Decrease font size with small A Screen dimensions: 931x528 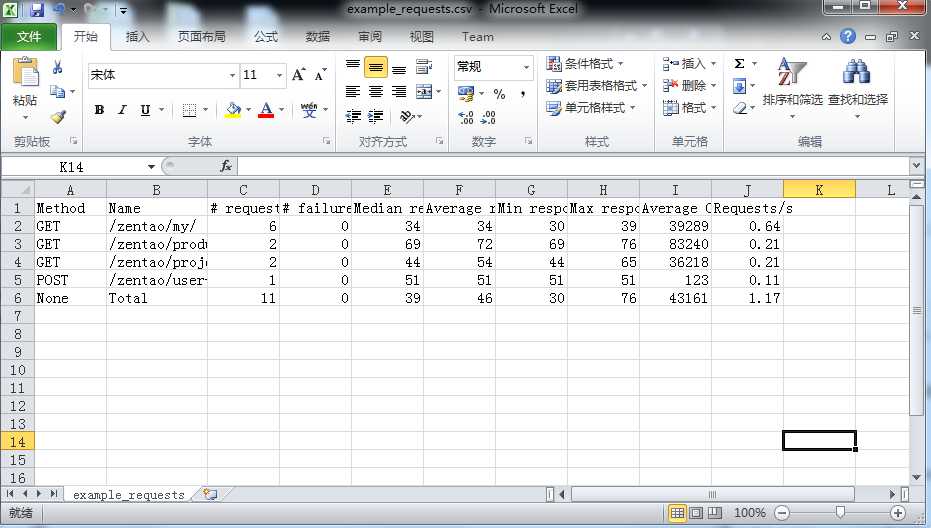click(320, 75)
